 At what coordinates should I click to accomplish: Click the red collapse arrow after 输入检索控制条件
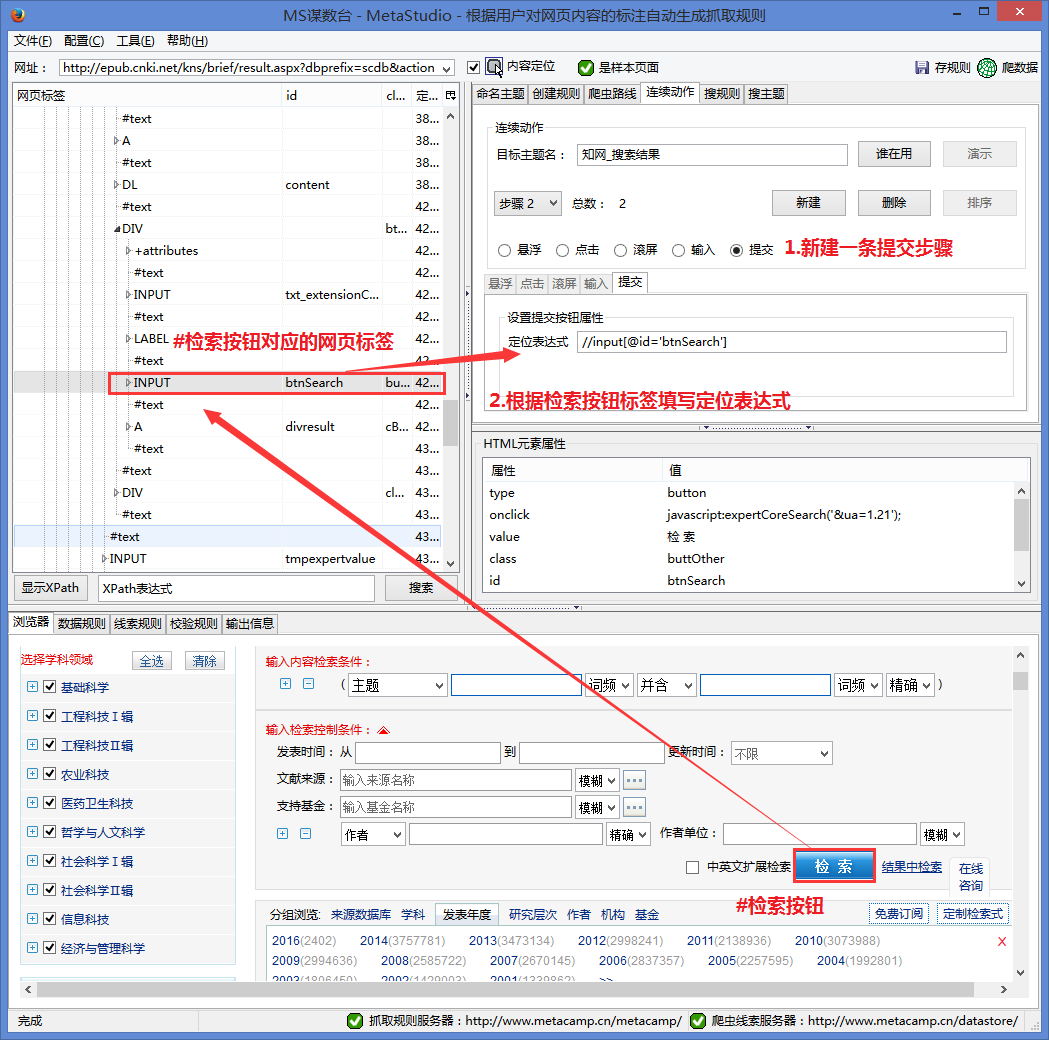point(383,730)
